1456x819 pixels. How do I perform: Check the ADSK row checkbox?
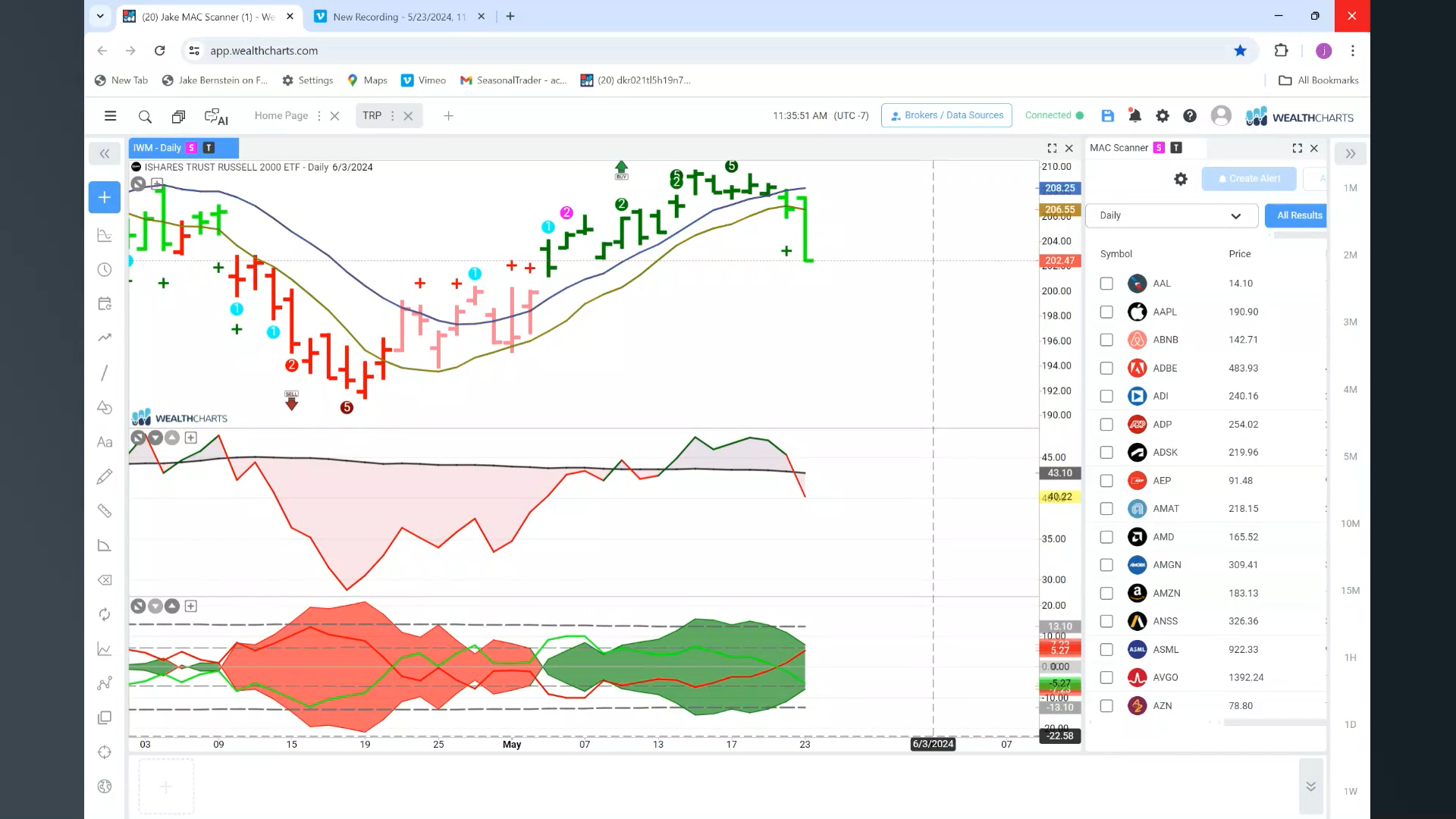pyautogui.click(x=1106, y=453)
